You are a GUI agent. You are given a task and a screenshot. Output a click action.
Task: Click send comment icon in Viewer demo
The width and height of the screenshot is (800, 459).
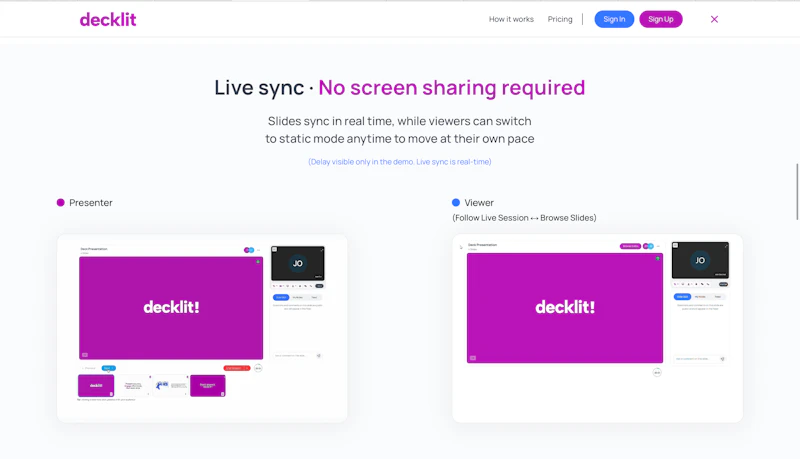click(722, 359)
